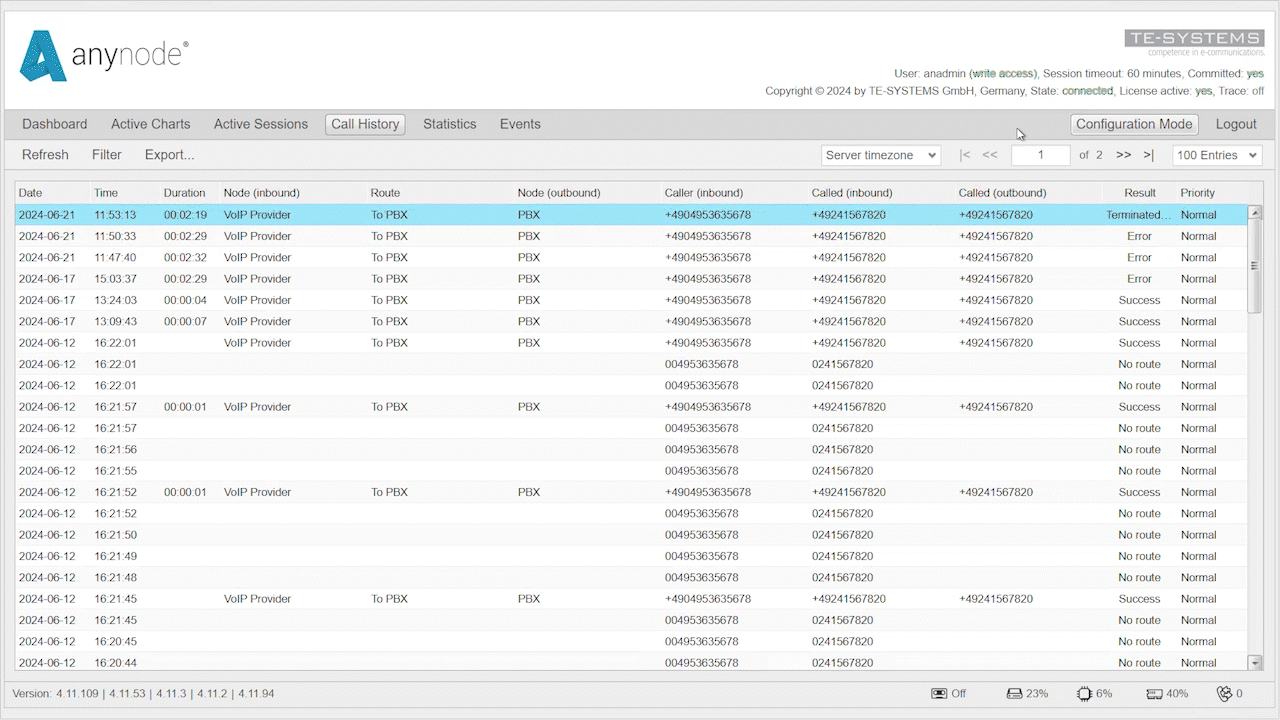This screenshot has height=720, width=1280.
Task: Select the row at 16:20:44
Action: (632, 662)
